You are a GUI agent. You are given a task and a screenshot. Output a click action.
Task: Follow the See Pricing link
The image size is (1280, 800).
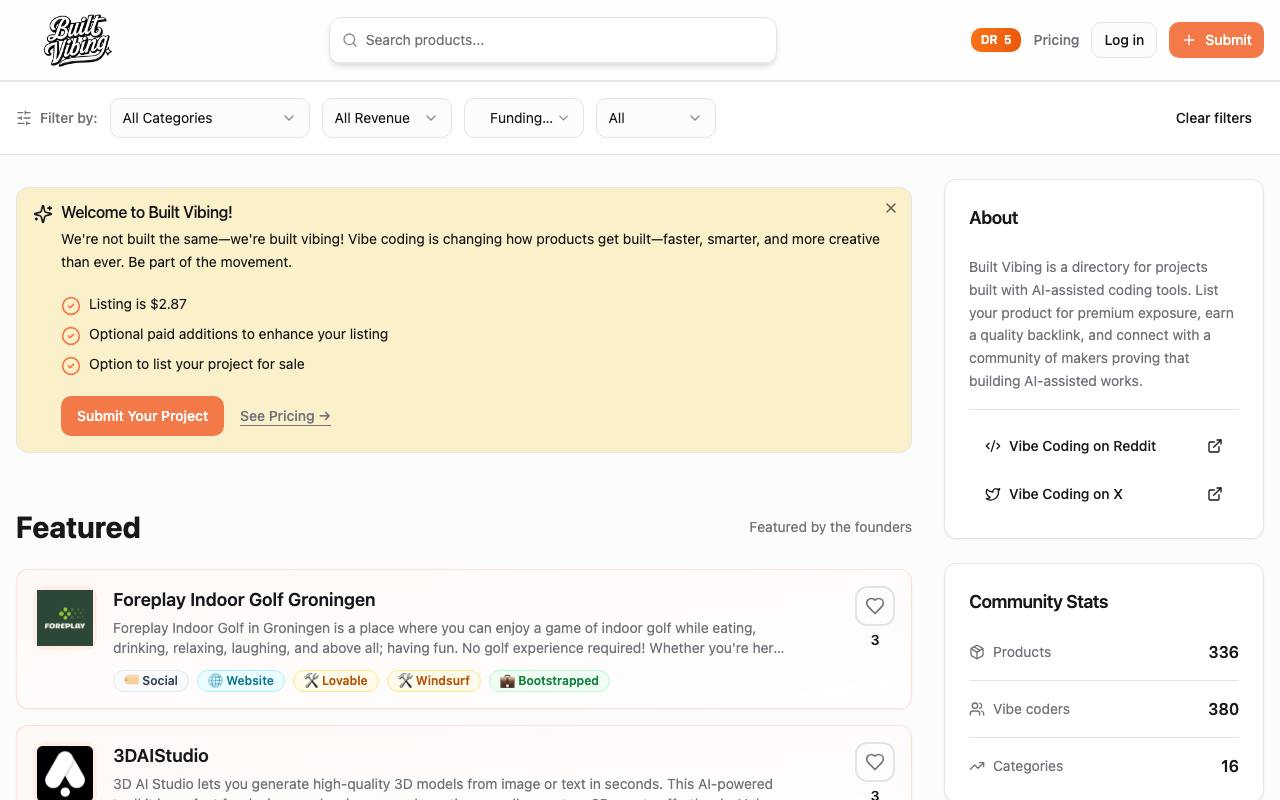click(x=285, y=416)
